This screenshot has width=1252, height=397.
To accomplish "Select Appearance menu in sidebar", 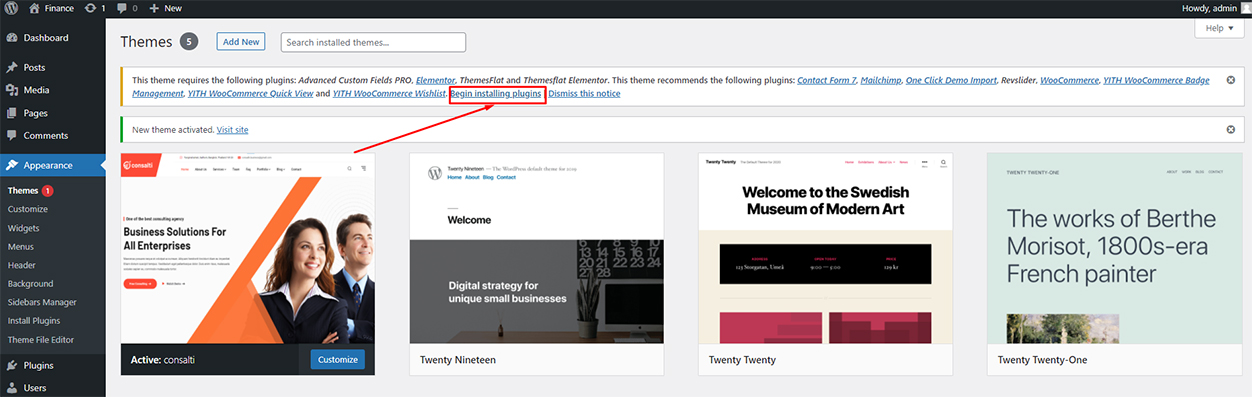I will coord(52,166).
